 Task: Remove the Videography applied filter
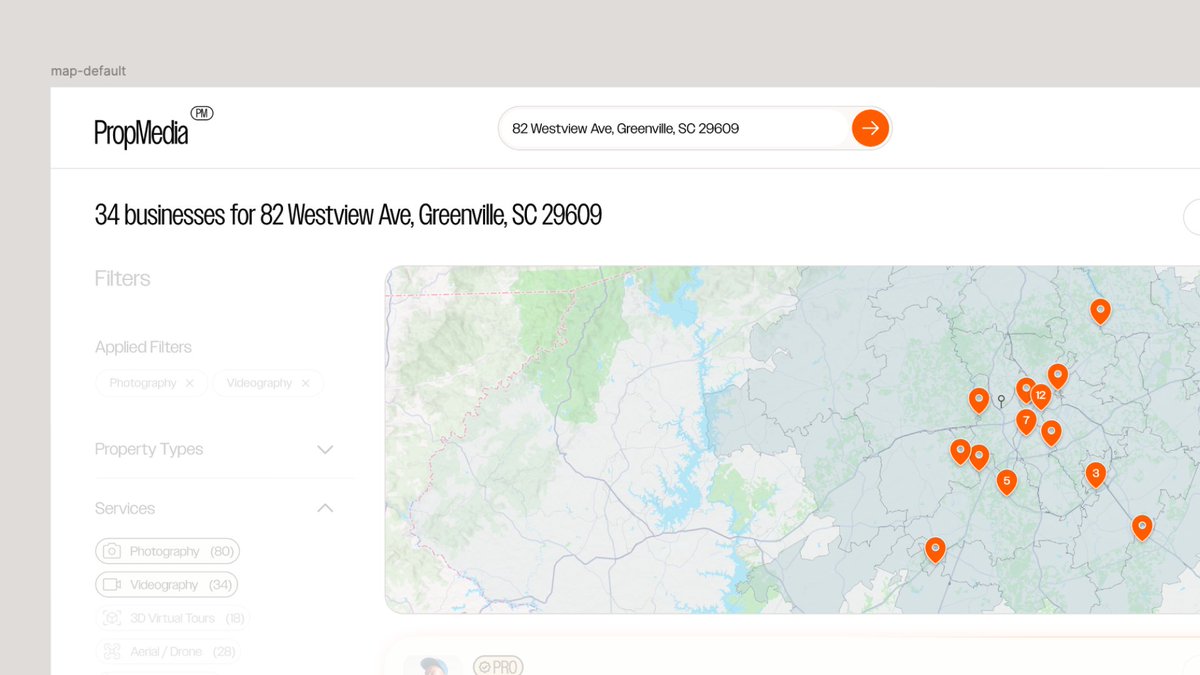coord(305,383)
